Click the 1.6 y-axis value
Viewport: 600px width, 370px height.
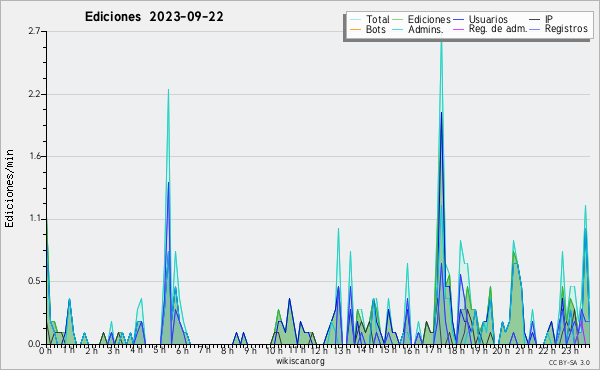coord(36,156)
